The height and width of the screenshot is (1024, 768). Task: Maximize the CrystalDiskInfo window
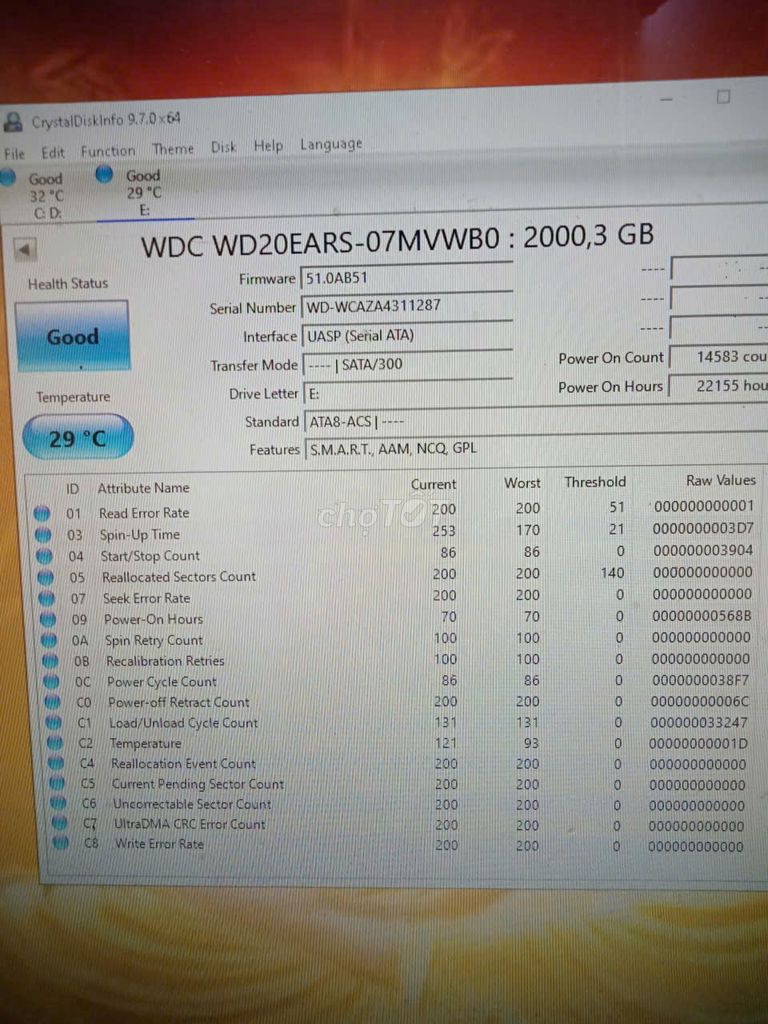tap(723, 97)
